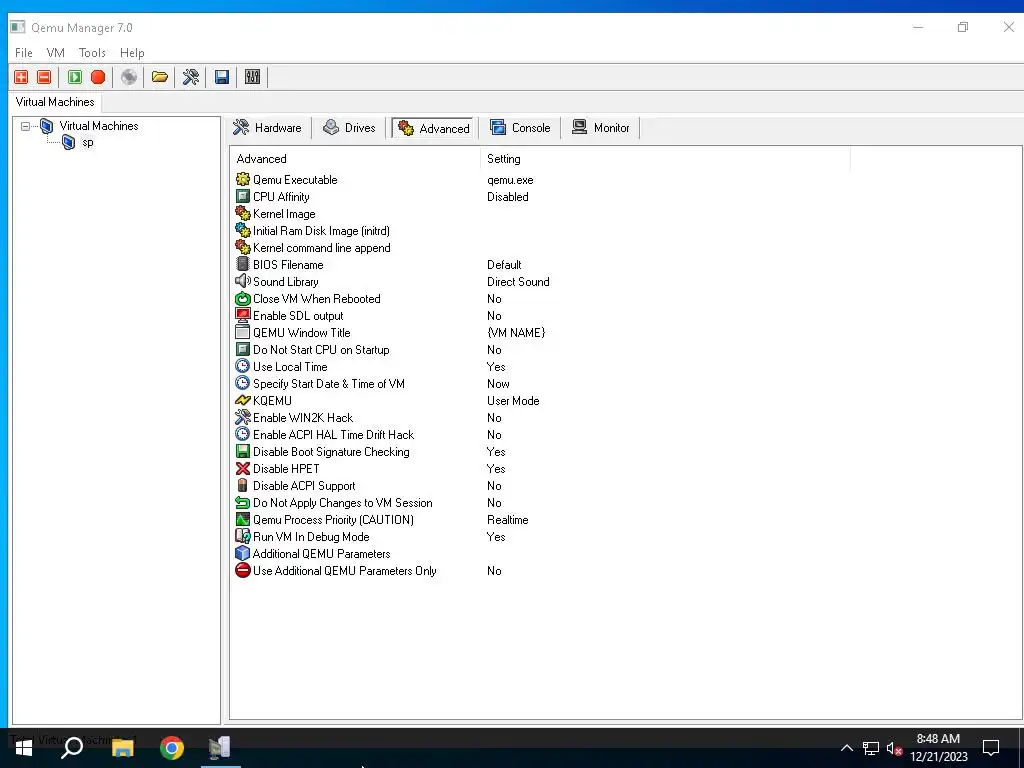Screen dimensions: 1024x768
Task: Click the Virtual Machines panel tab
Action: pos(55,102)
